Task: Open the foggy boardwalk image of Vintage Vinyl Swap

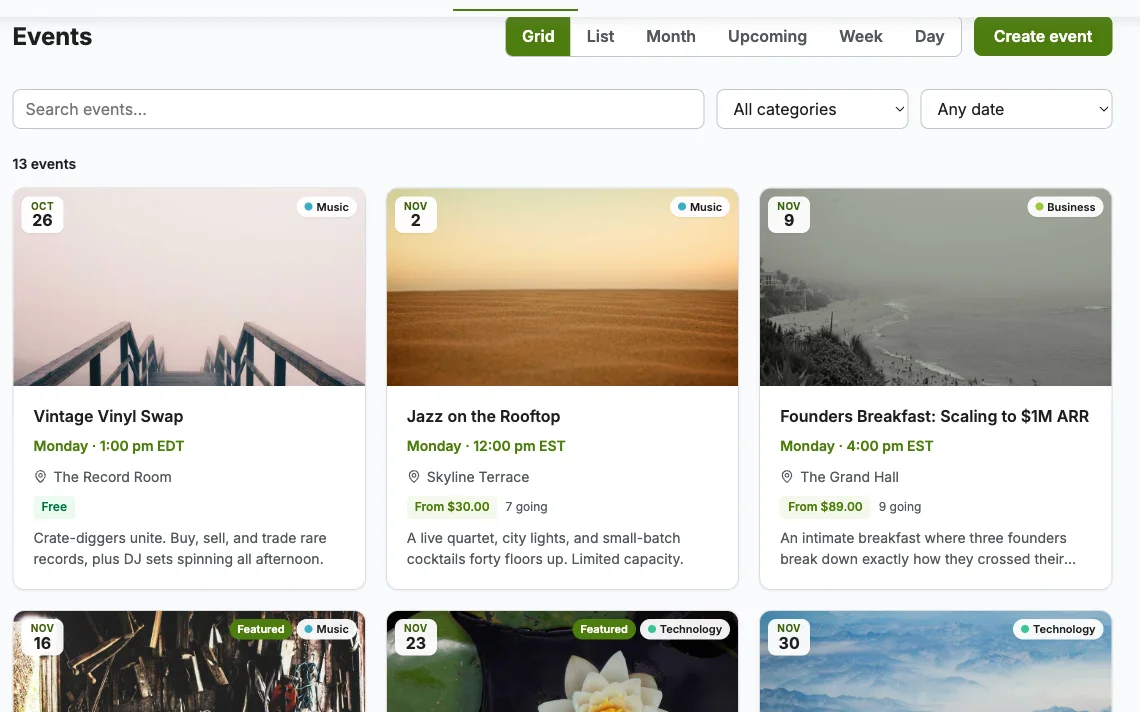Action: (189, 287)
